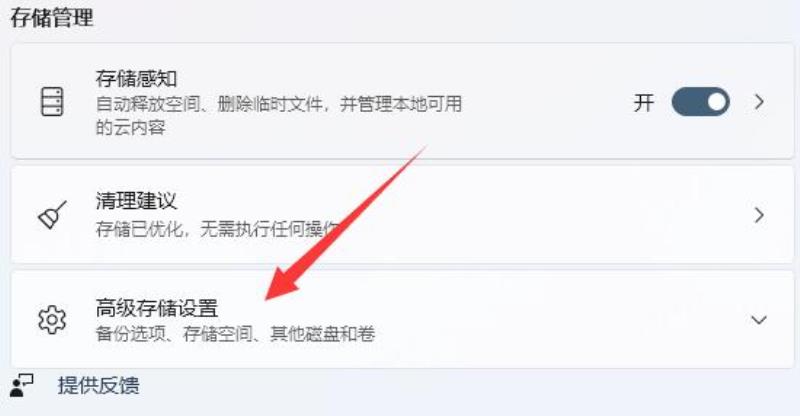Click the 存储感知 storage drive icon
The height and width of the screenshot is (416, 800).
point(52,102)
